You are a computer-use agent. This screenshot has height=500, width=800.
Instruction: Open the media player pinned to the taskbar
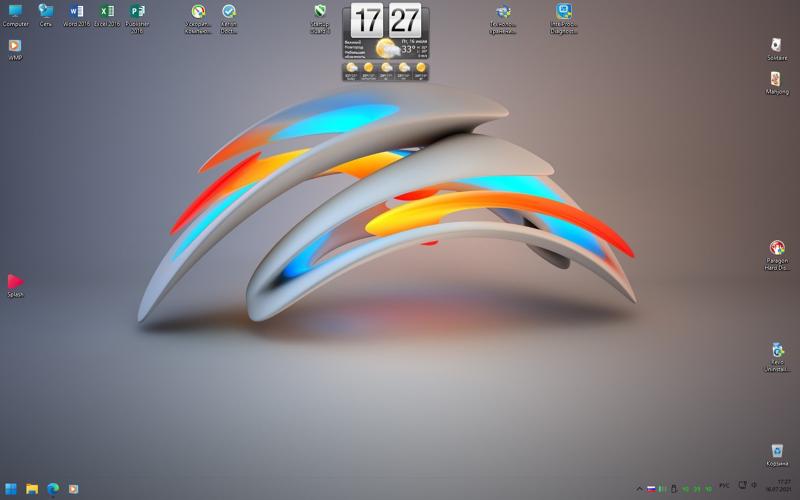(73, 489)
